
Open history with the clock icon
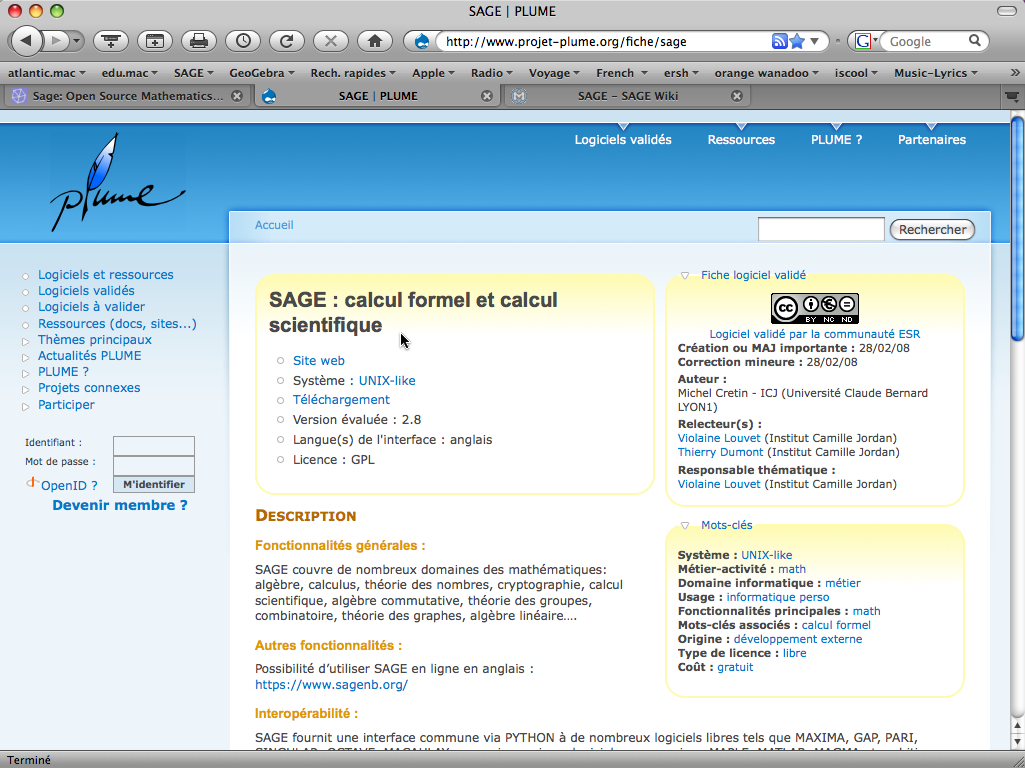coord(243,41)
